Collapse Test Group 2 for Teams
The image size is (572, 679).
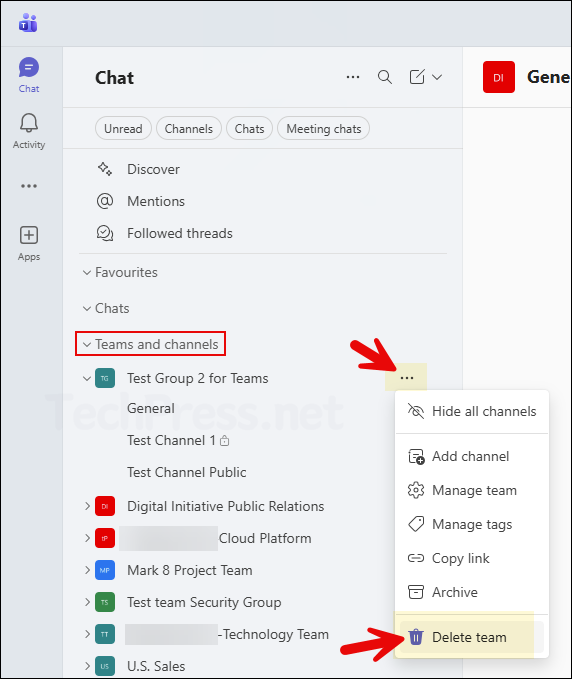pyautogui.click(x=87, y=378)
